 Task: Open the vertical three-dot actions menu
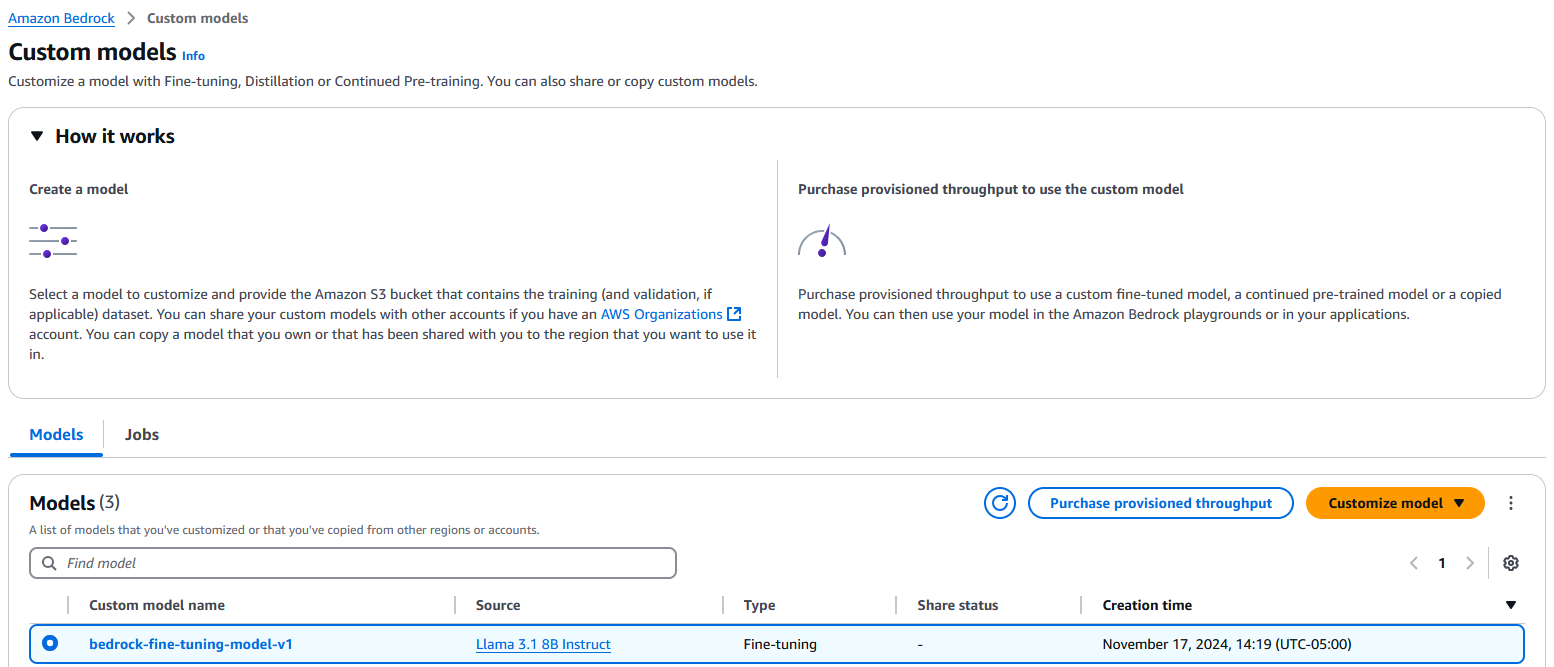click(1511, 503)
